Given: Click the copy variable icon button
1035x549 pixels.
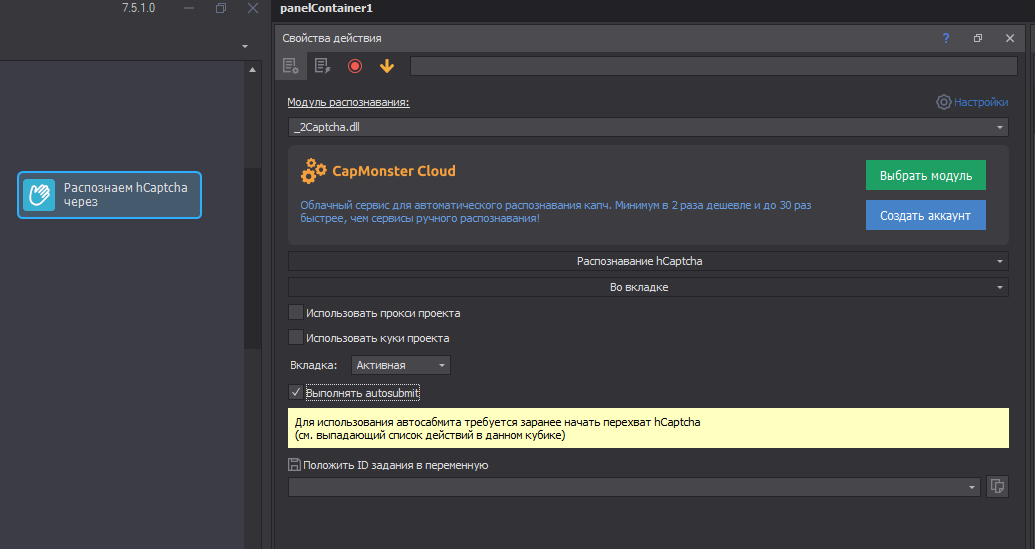Looking at the screenshot, I should (x=997, y=486).
